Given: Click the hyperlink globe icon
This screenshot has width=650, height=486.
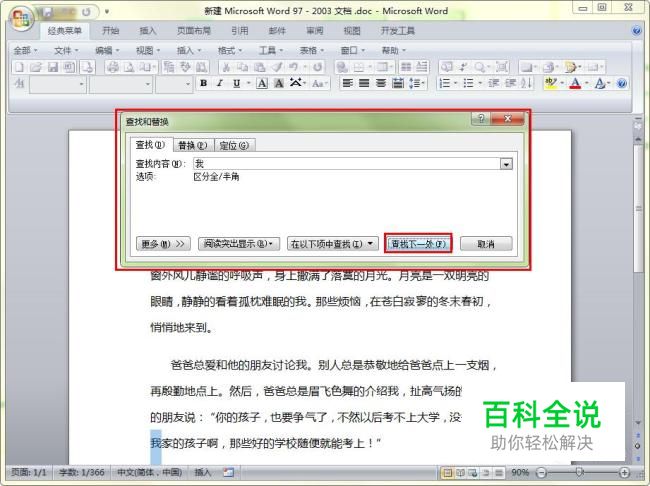Looking at the screenshot, I should point(341,67).
